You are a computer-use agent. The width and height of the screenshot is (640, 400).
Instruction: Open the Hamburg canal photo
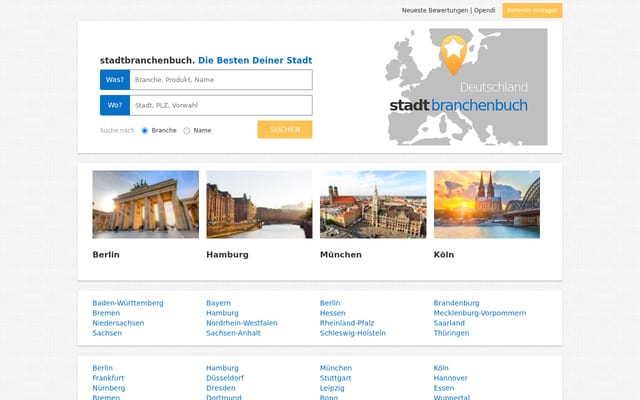tap(259, 204)
